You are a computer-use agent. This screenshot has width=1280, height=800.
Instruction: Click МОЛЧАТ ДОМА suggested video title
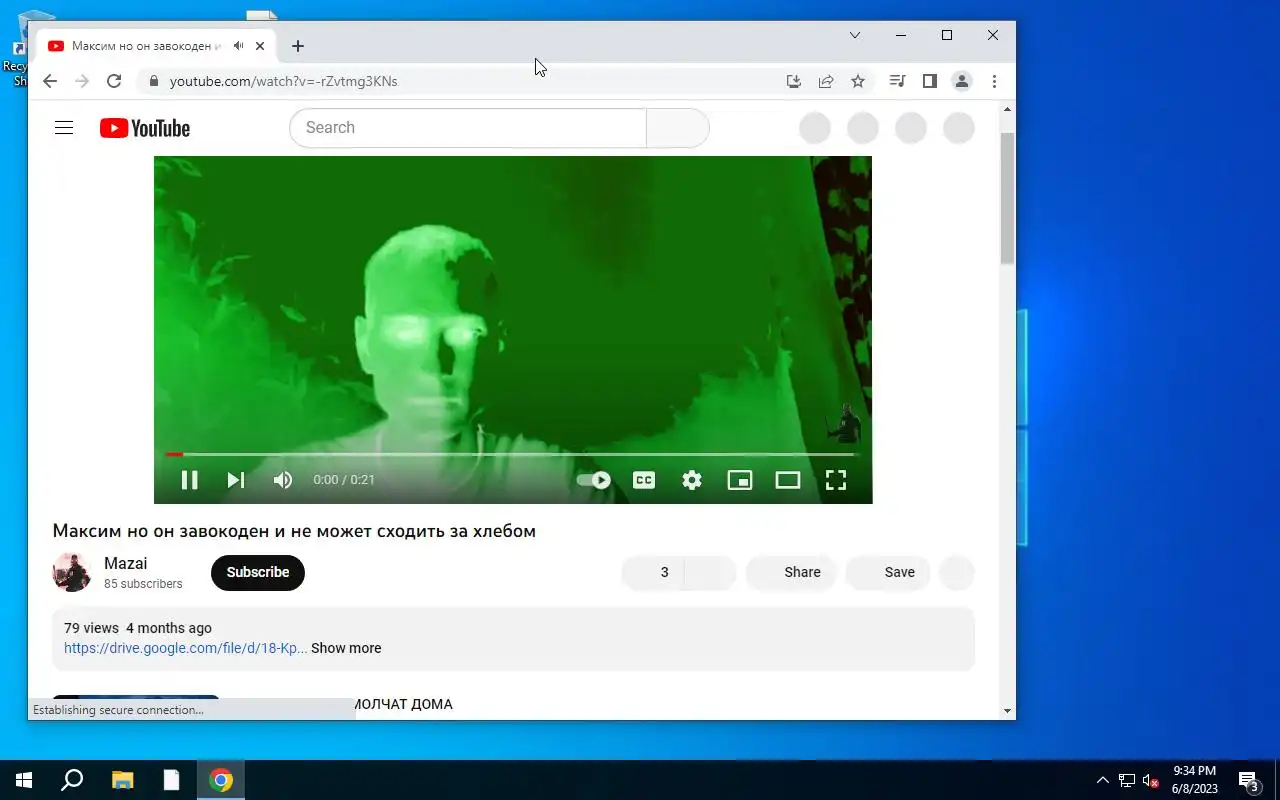click(x=403, y=704)
